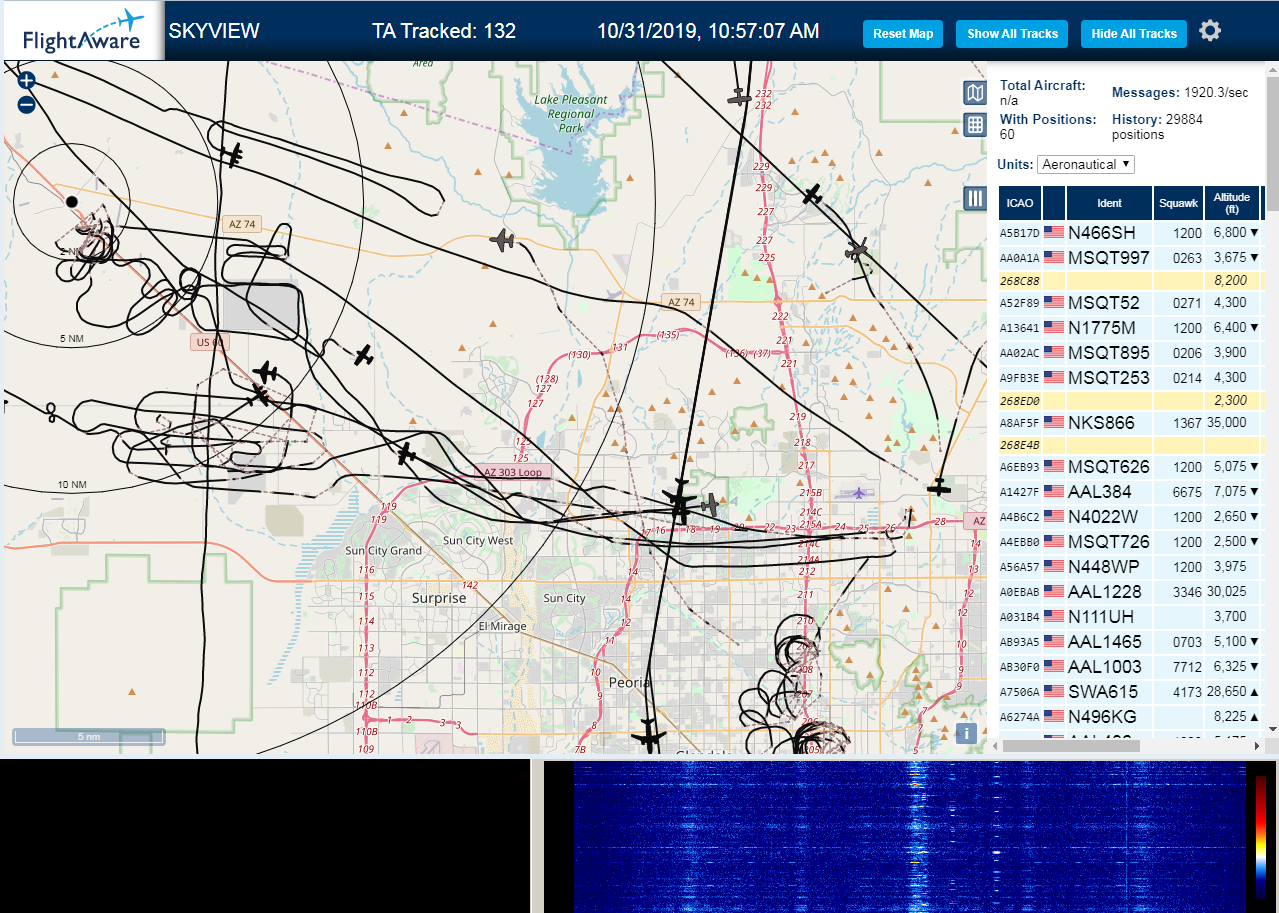
Task: Zoom in on the map
Action: pyautogui.click(x=26, y=81)
